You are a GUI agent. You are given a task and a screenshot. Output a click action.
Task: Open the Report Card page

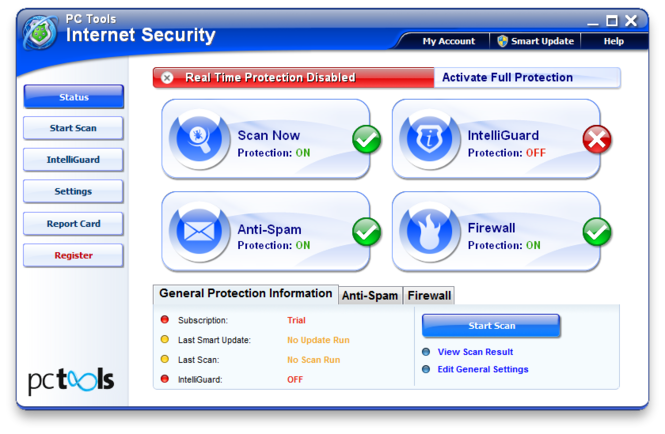(x=73, y=224)
